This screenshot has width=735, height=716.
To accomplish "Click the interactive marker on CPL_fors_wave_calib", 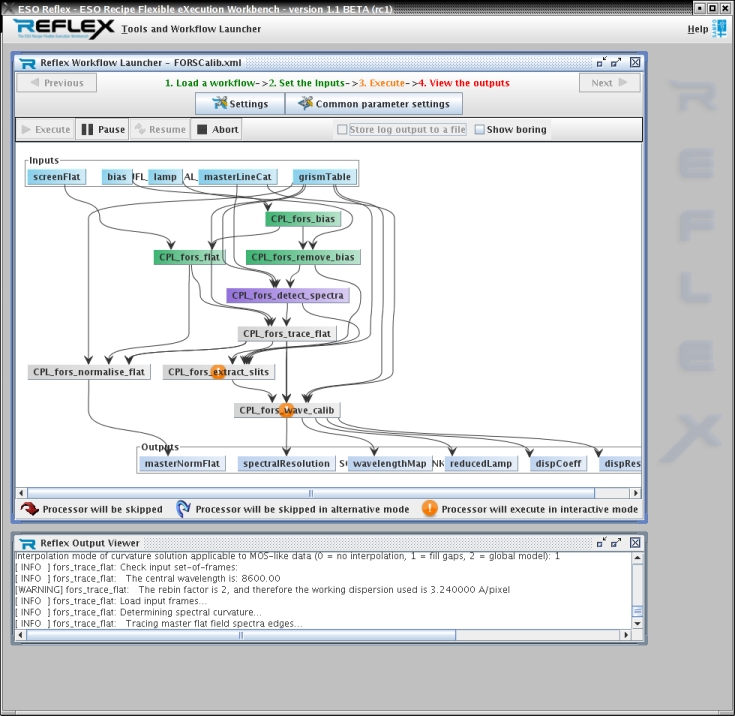I will 287,410.
